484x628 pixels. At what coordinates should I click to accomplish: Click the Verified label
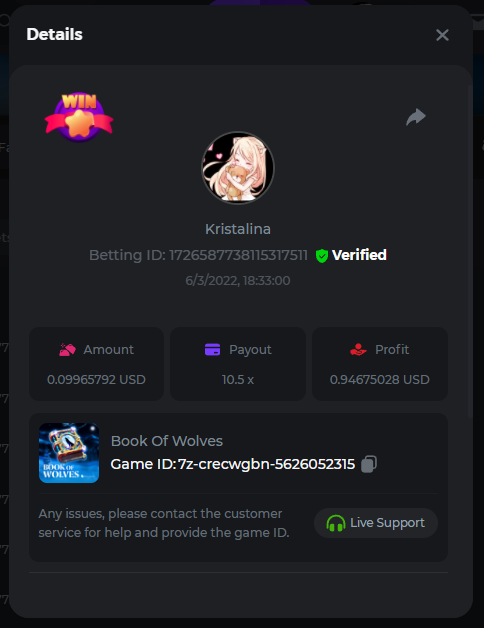(x=359, y=255)
